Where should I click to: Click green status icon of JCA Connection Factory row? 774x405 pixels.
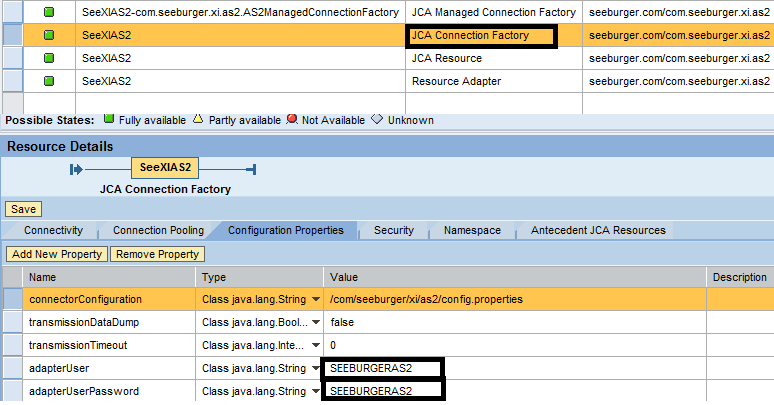click(50, 35)
